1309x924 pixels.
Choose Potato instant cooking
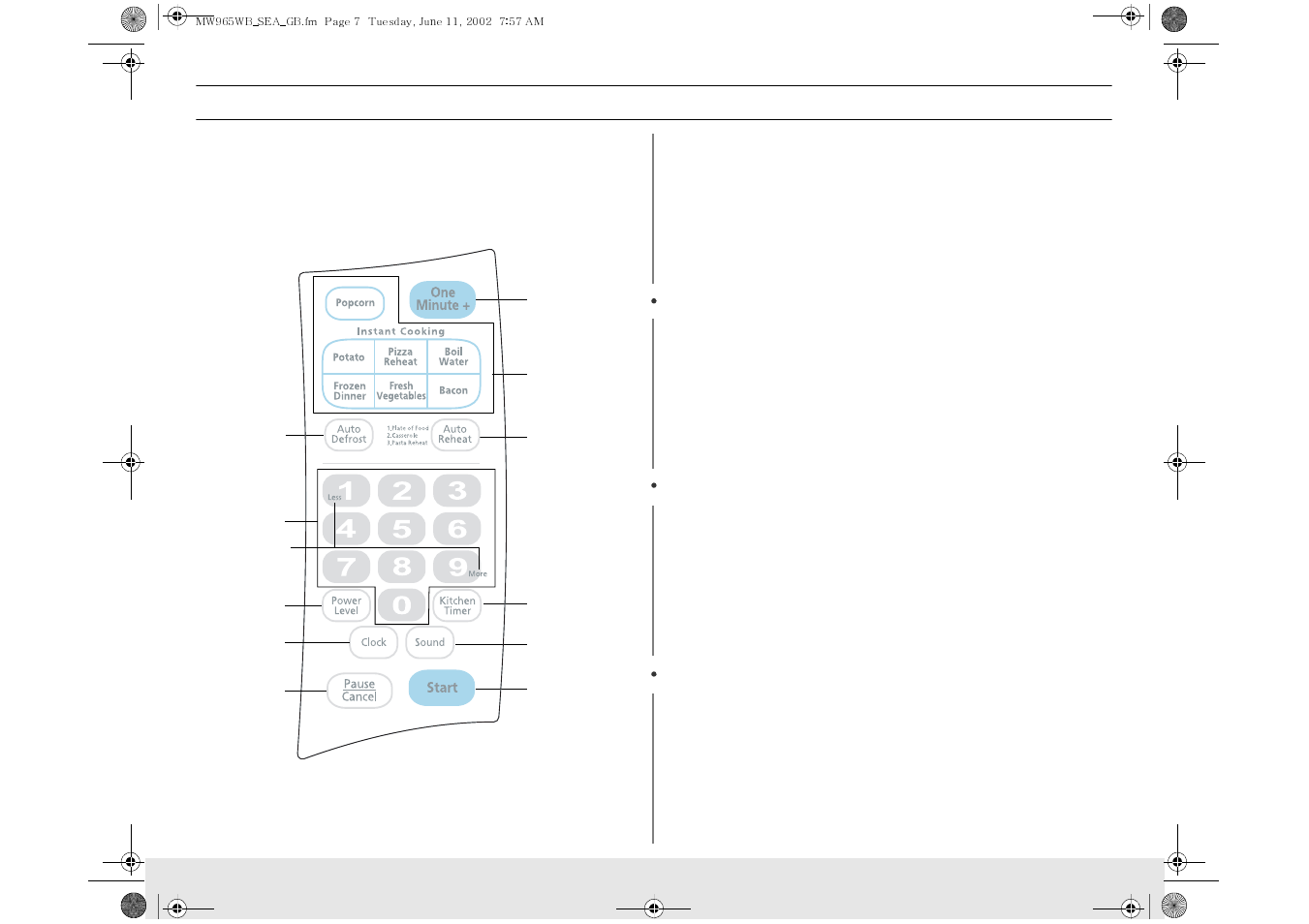tap(349, 357)
